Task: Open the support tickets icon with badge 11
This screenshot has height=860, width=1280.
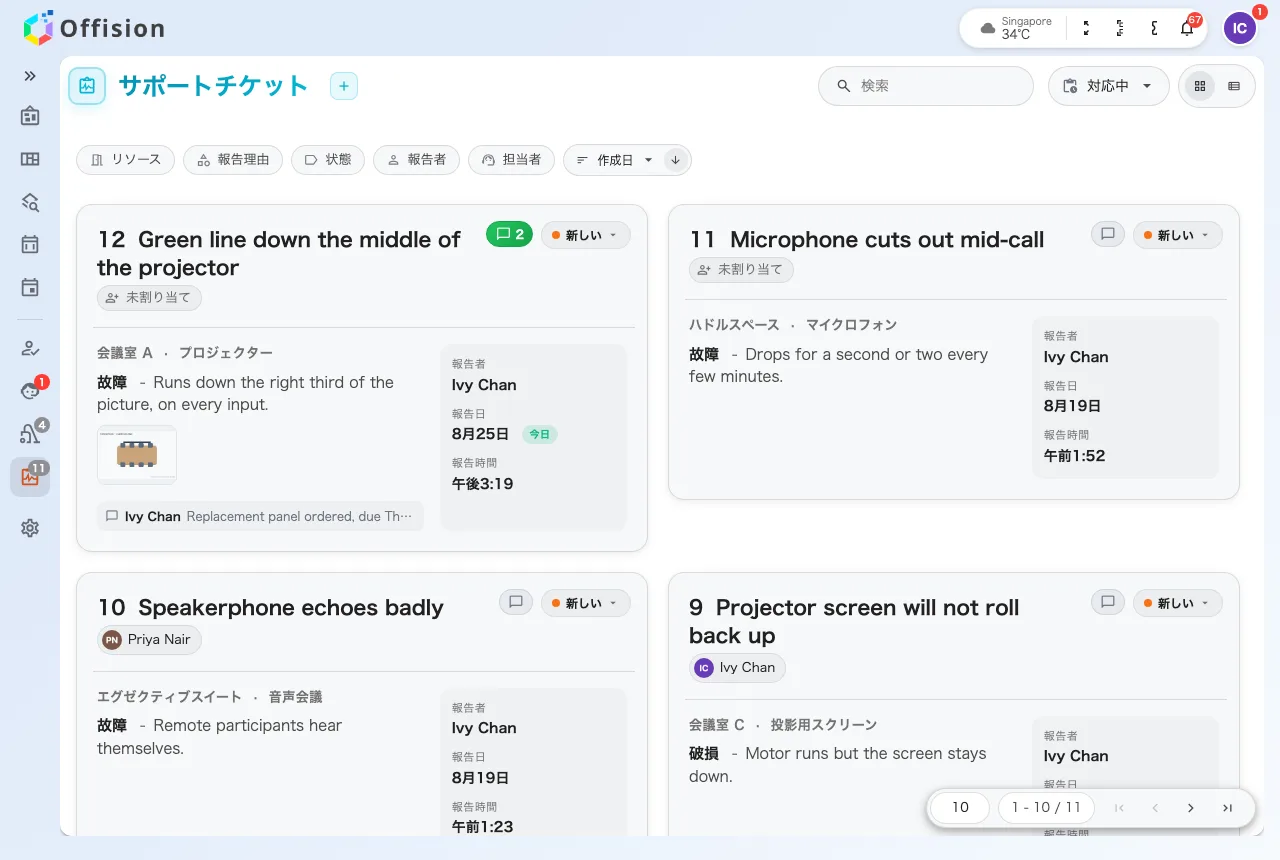Action: (30, 477)
